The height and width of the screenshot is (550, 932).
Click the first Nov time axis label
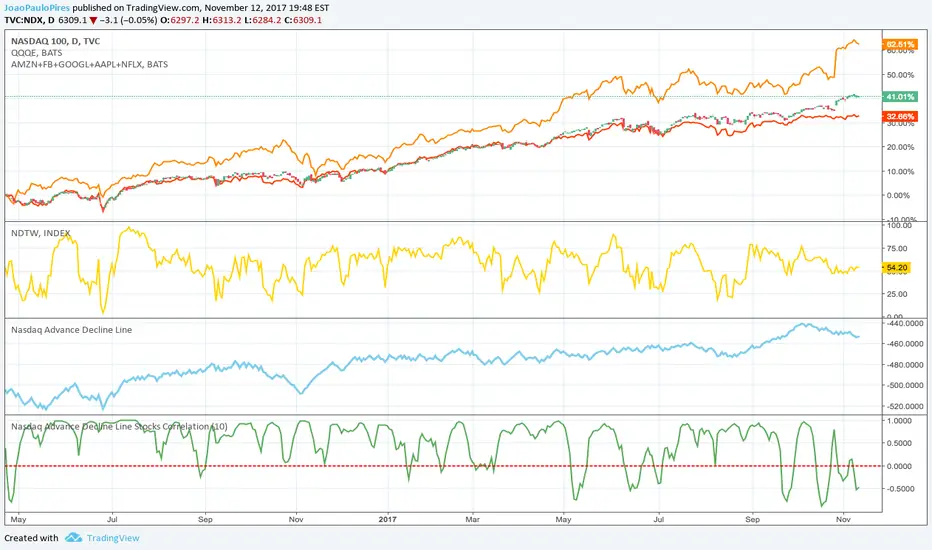pos(296,519)
